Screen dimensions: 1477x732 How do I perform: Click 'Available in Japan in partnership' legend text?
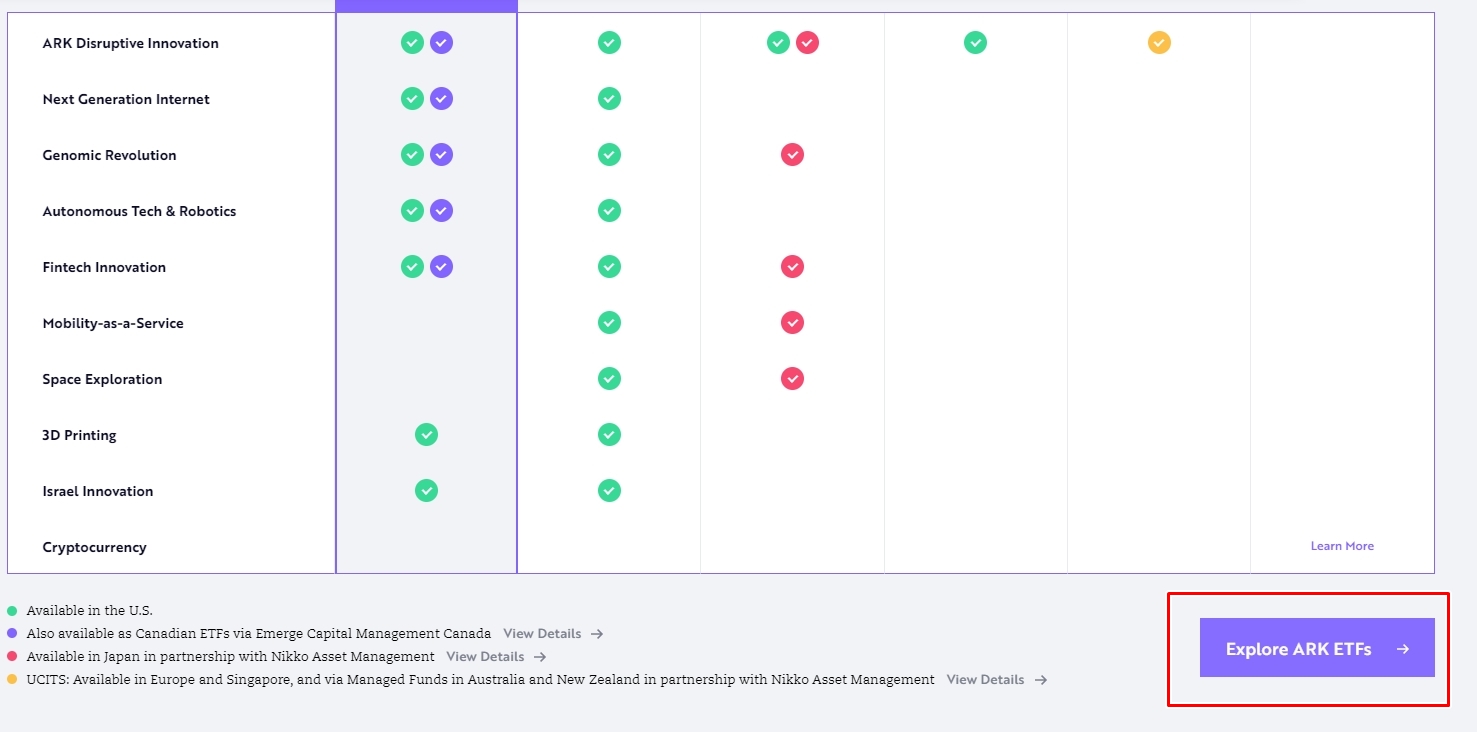(x=231, y=656)
